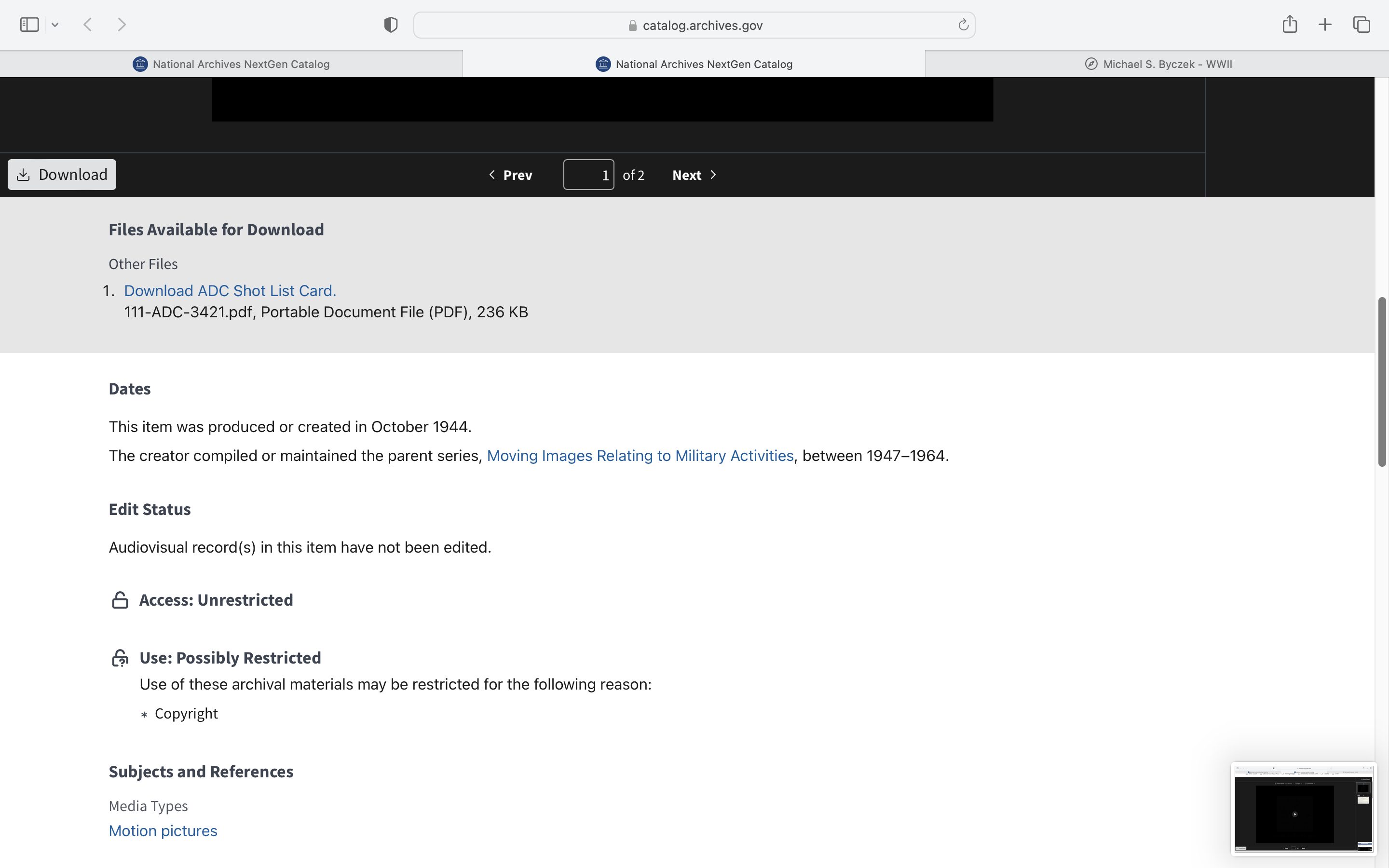The height and width of the screenshot is (868, 1389).
Task: Open the Download ADC Shot List Card link
Action: (230, 290)
